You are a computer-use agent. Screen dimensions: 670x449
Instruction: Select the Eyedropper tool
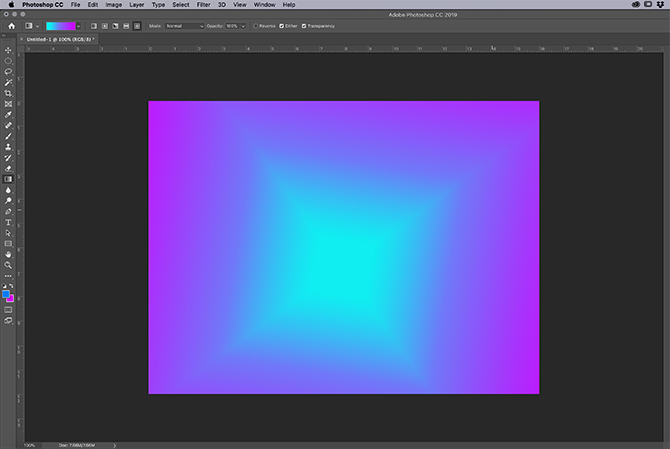pyautogui.click(x=8, y=115)
